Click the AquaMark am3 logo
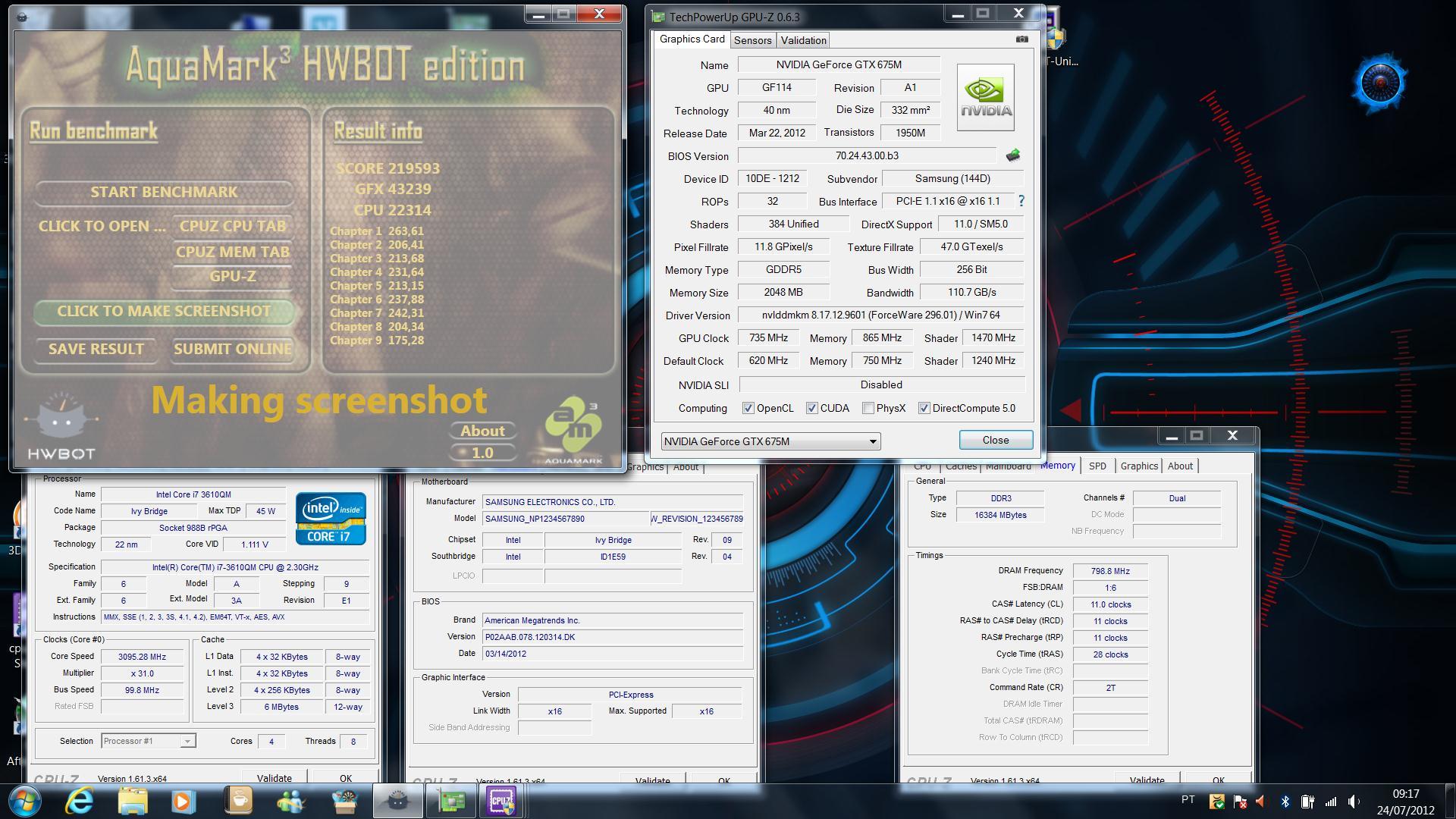The image size is (1456, 819). point(573,428)
